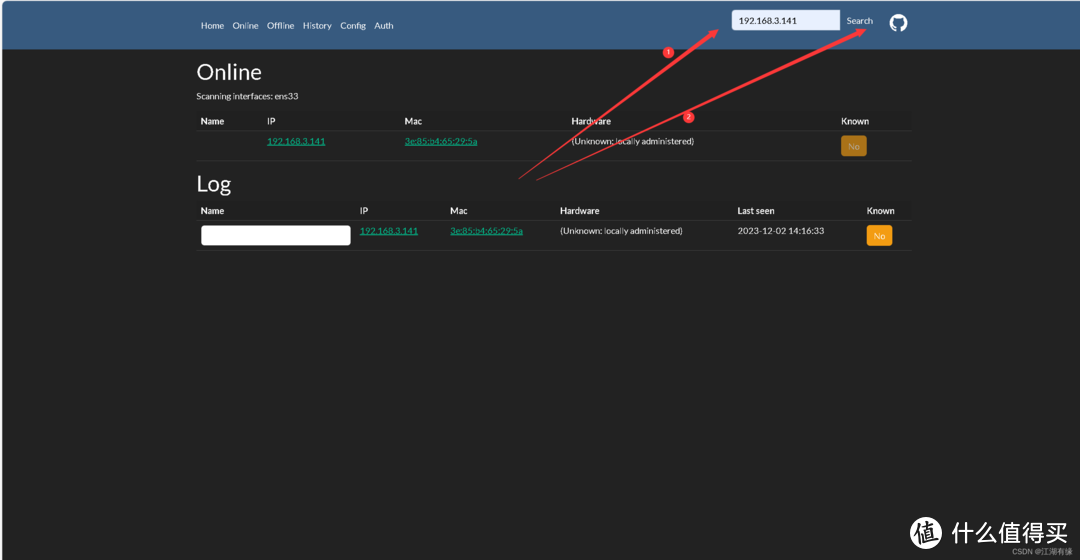Viewport: 1080px width, 560px height.
Task: Click Hardware text in the Log row
Action: pos(621,231)
